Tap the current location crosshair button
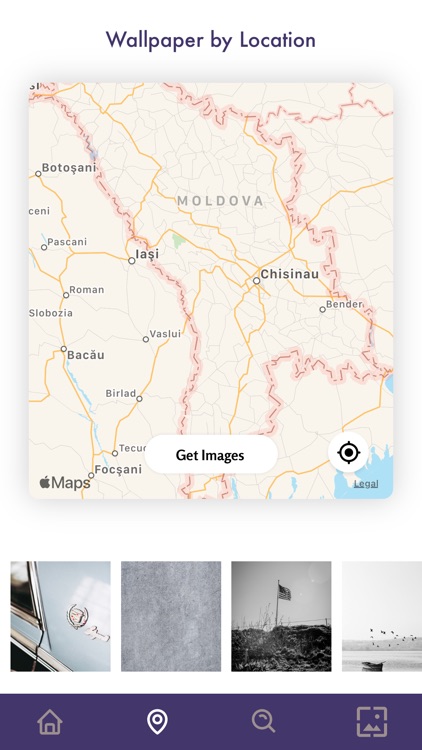 [x=349, y=452]
